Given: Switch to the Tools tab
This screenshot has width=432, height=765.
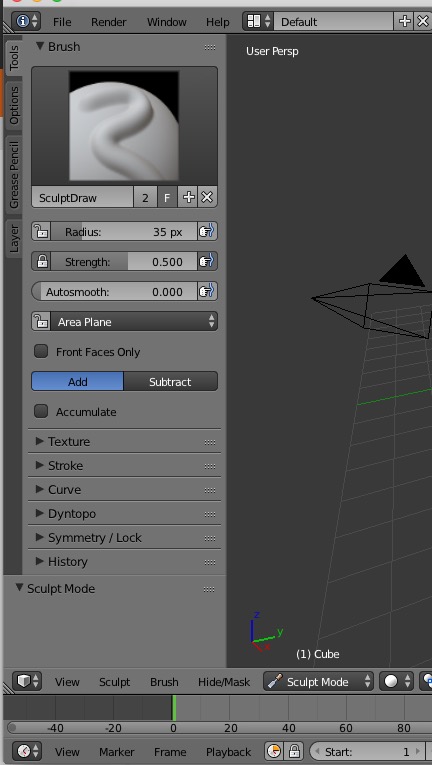Looking at the screenshot, I should pos(14,57).
